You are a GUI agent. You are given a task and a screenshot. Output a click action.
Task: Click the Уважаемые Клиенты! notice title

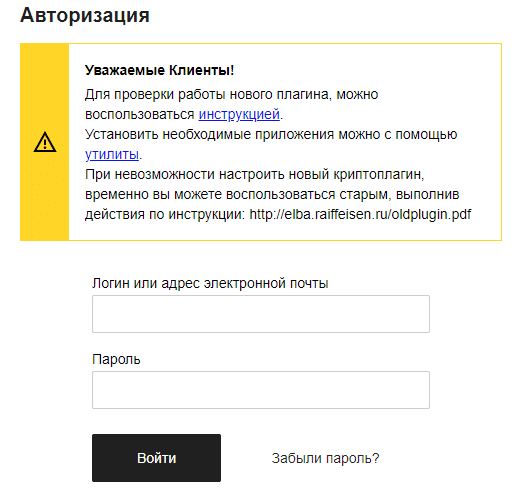tap(159, 70)
